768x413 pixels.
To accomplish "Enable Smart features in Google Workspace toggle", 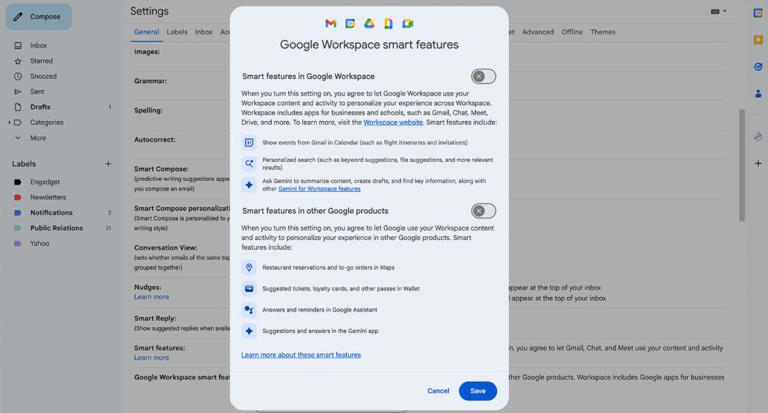I will 483,77.
